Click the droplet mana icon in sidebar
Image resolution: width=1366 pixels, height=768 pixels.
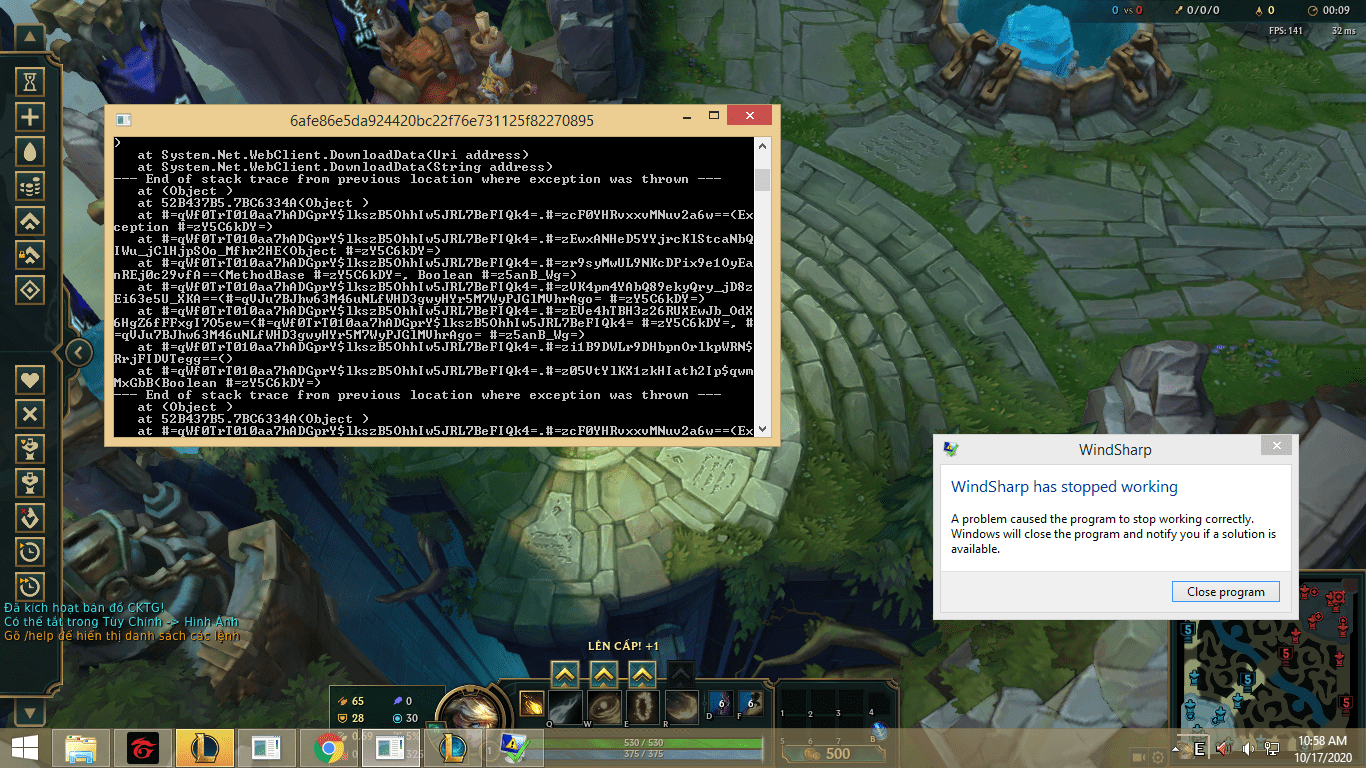pyautogui.click(x=31, y=151)
